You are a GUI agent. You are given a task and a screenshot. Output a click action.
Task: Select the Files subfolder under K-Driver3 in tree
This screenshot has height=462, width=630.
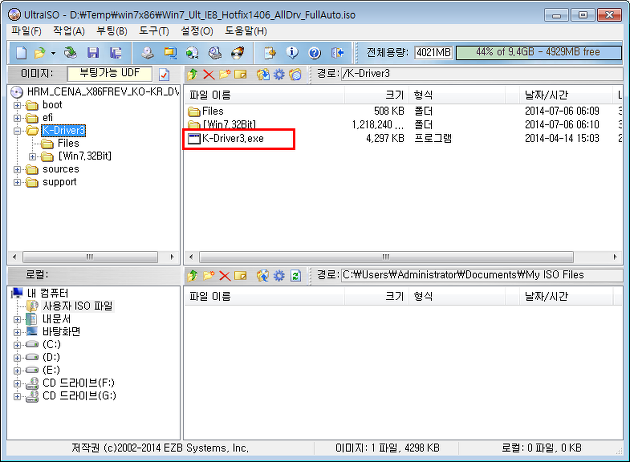click(68, 143)
